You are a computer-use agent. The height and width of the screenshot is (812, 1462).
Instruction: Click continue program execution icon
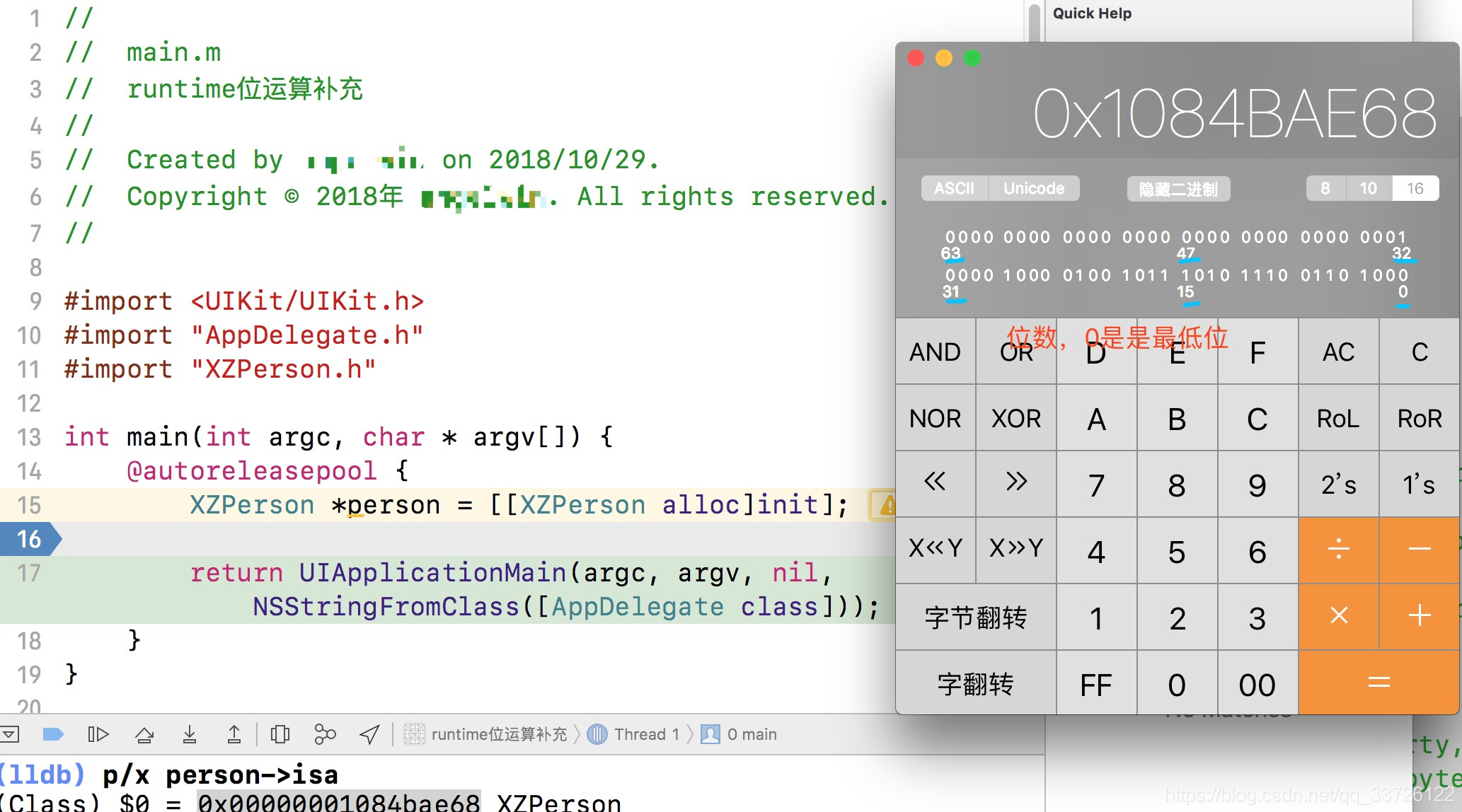[98, 734]
